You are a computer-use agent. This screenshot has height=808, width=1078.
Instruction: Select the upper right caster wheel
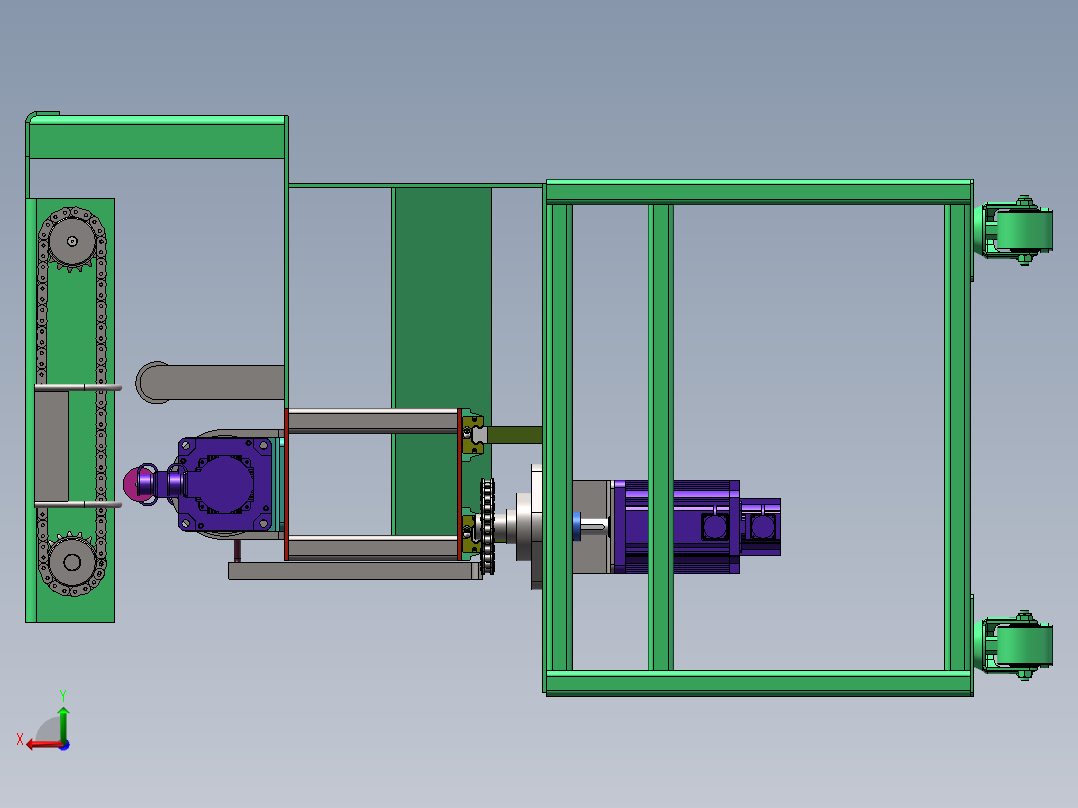click(1023, 230)
